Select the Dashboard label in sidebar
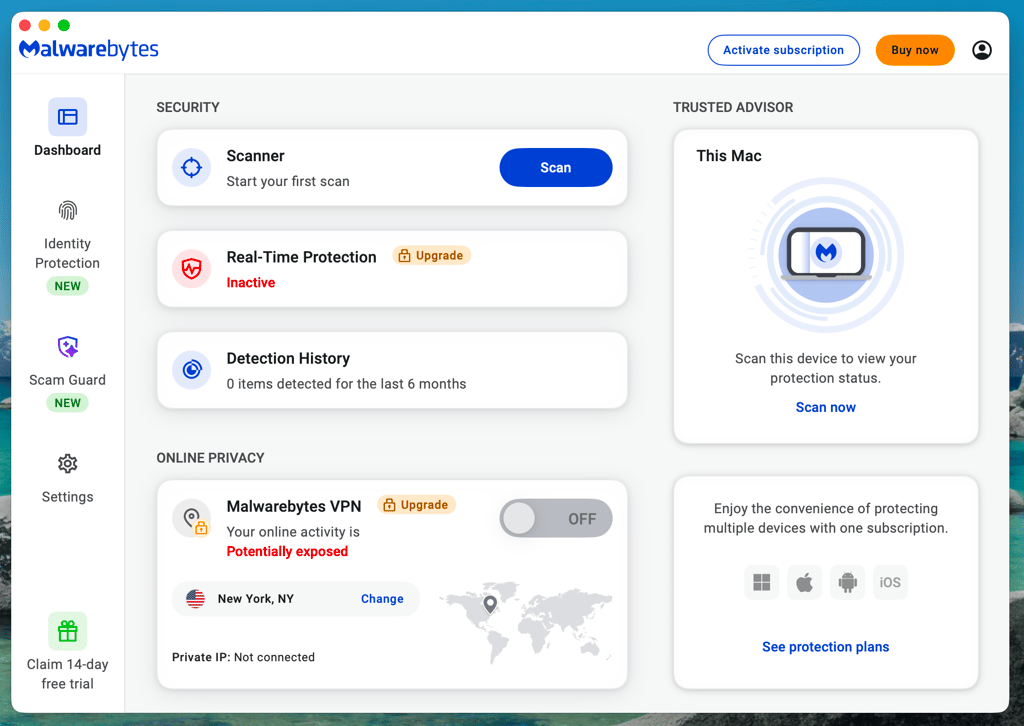The width and height of the screenshot is (1024, 726). (x=67, y=150)
